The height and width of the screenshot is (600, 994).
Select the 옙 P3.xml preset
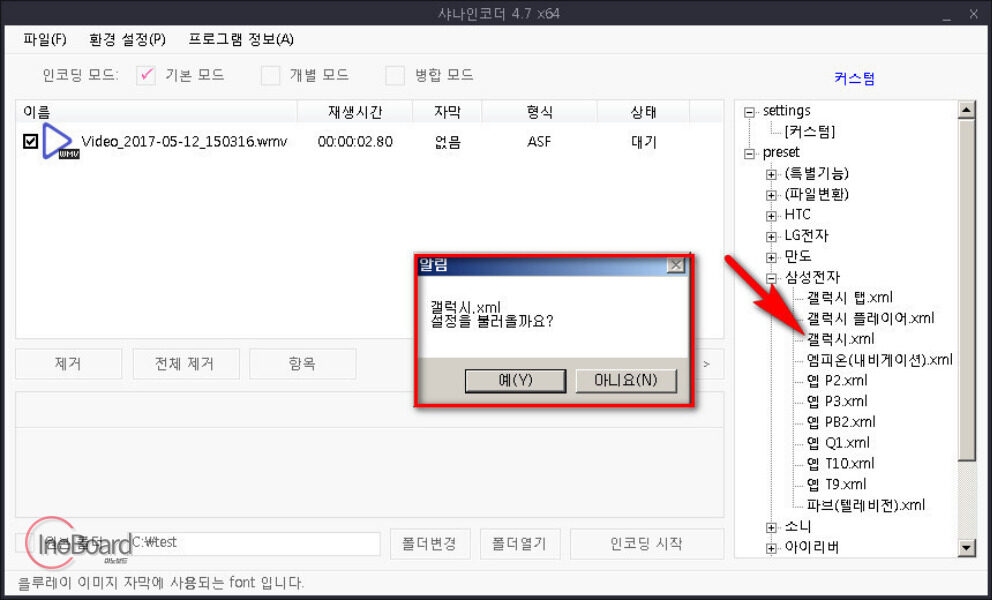coord(837,401)
